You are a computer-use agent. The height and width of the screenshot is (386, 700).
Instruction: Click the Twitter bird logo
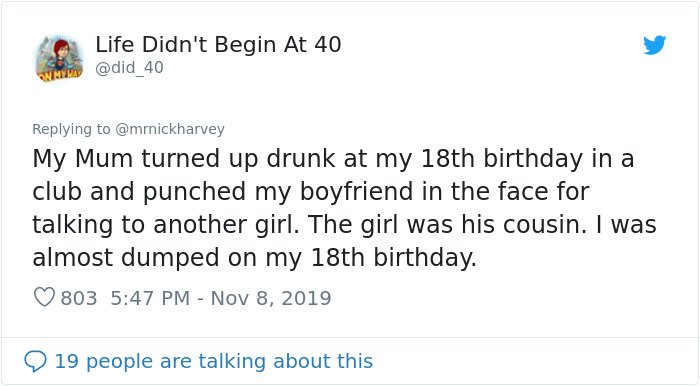coord(654,45)
